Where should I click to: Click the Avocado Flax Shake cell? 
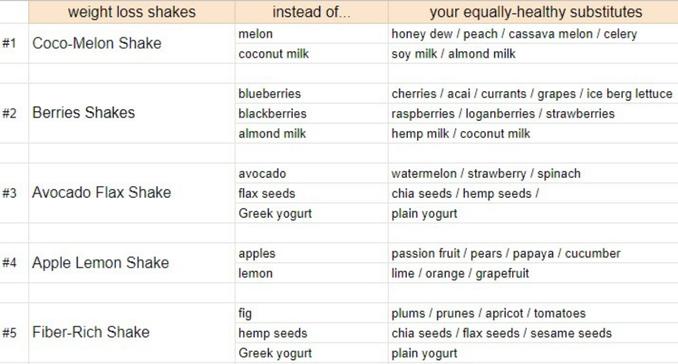click(x=132, y=193)
